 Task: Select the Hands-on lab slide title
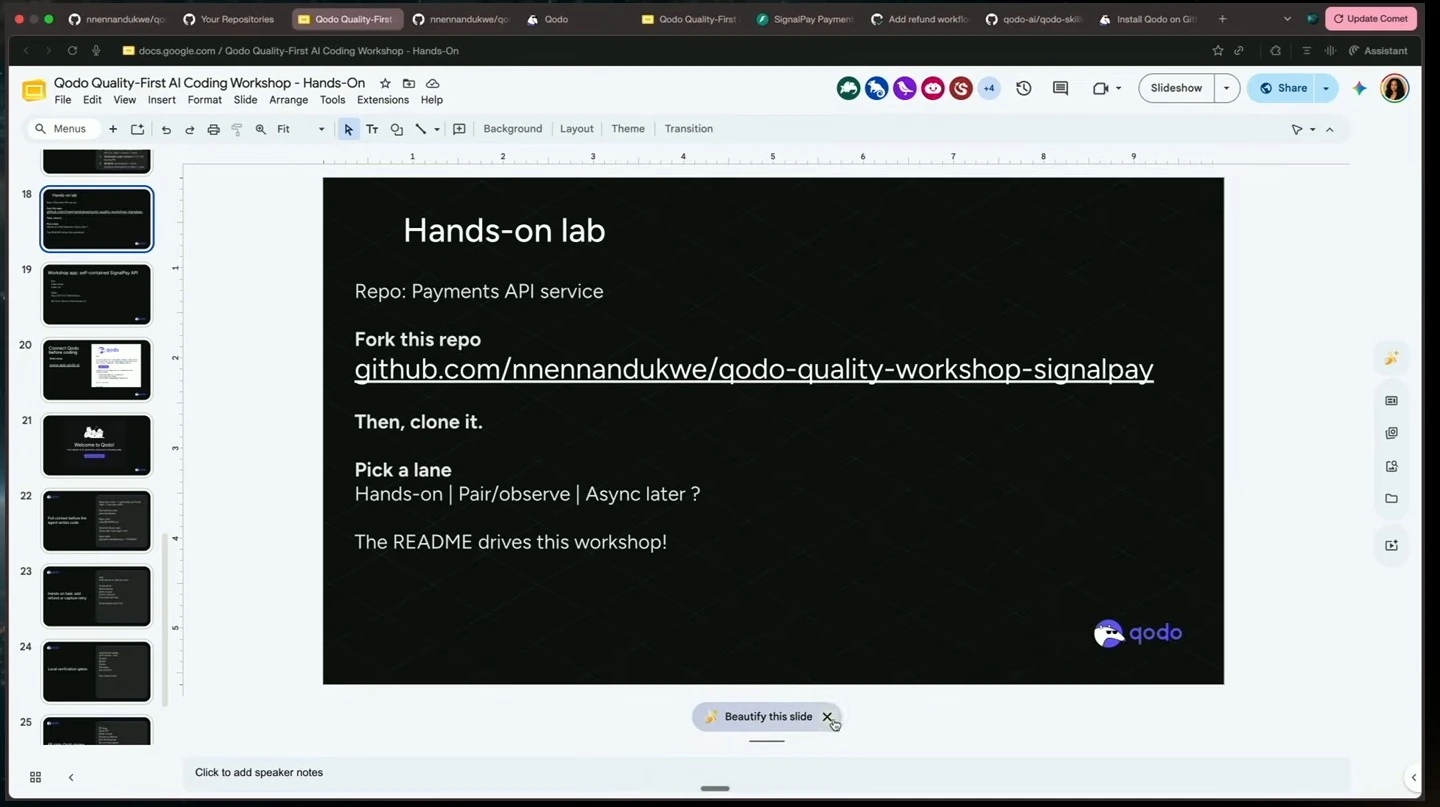(504, 231)
